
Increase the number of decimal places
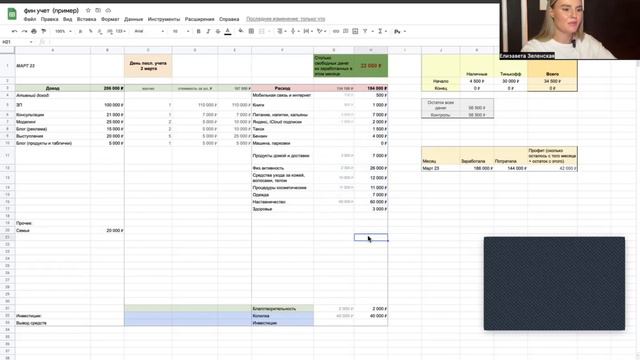pyautogui.click(x=110, y=31)
